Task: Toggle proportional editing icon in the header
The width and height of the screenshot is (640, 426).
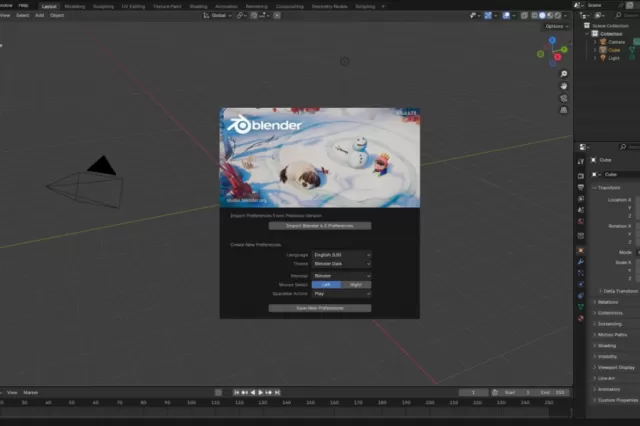Action: coord(277,16)
